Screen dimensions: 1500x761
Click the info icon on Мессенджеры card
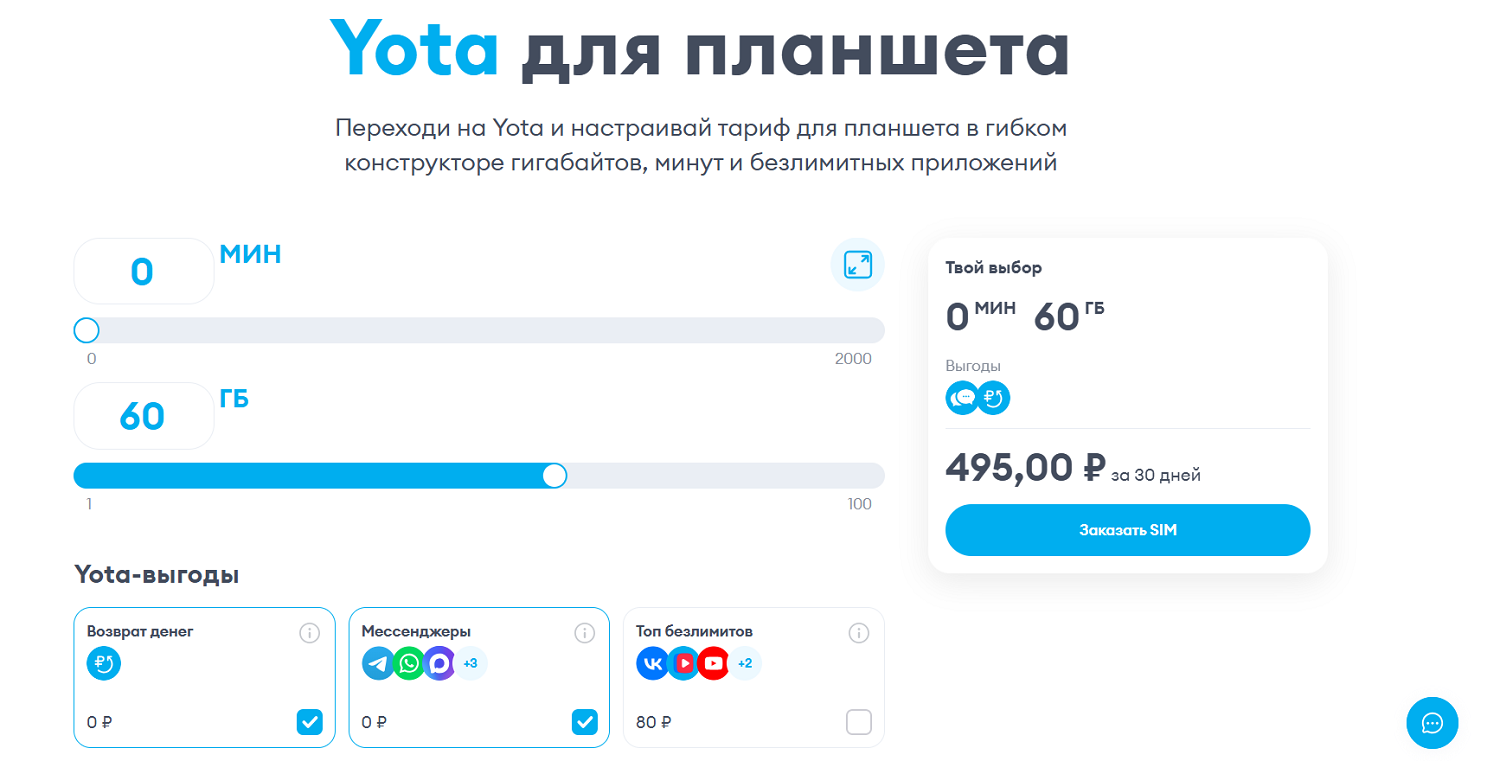(585, 632)
